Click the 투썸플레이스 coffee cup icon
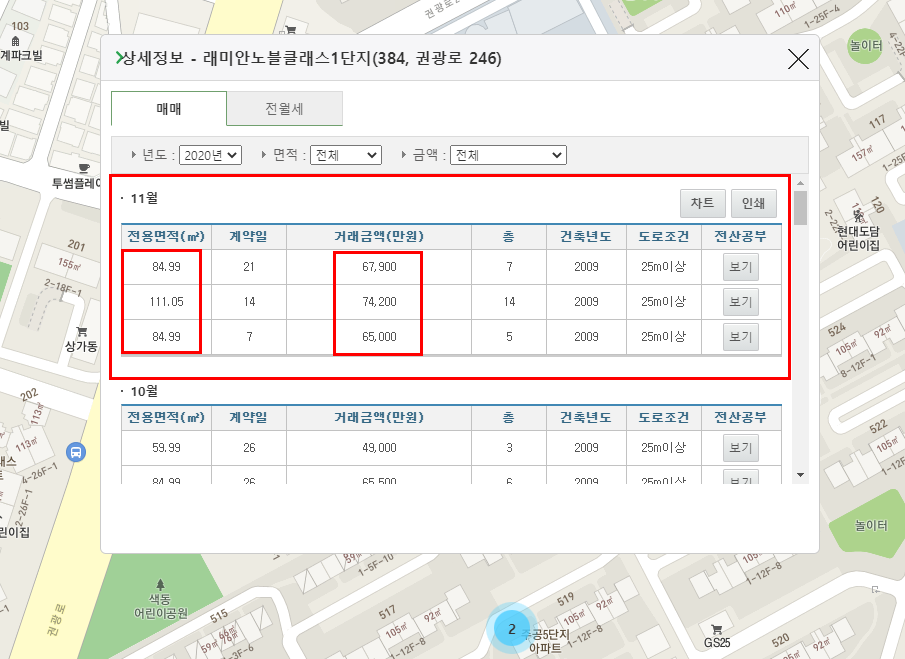The height and width of the screenshot is (659, 905). pos(84,168)
